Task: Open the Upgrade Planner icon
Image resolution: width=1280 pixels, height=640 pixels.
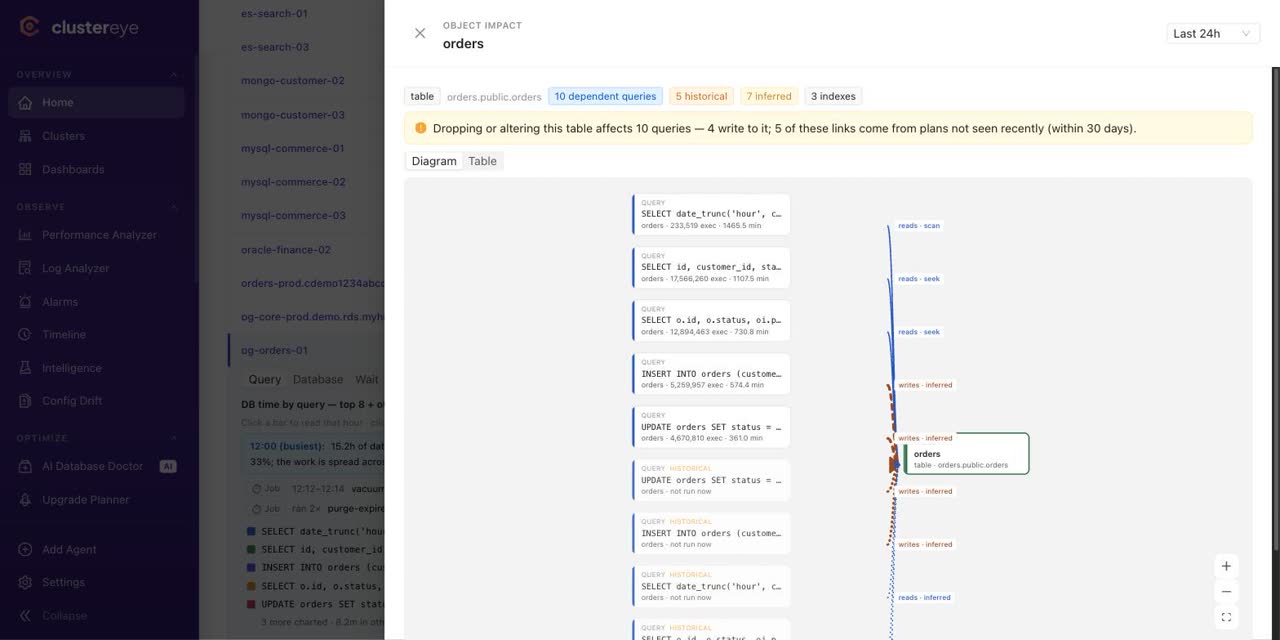Action: (x=25, y=499)
